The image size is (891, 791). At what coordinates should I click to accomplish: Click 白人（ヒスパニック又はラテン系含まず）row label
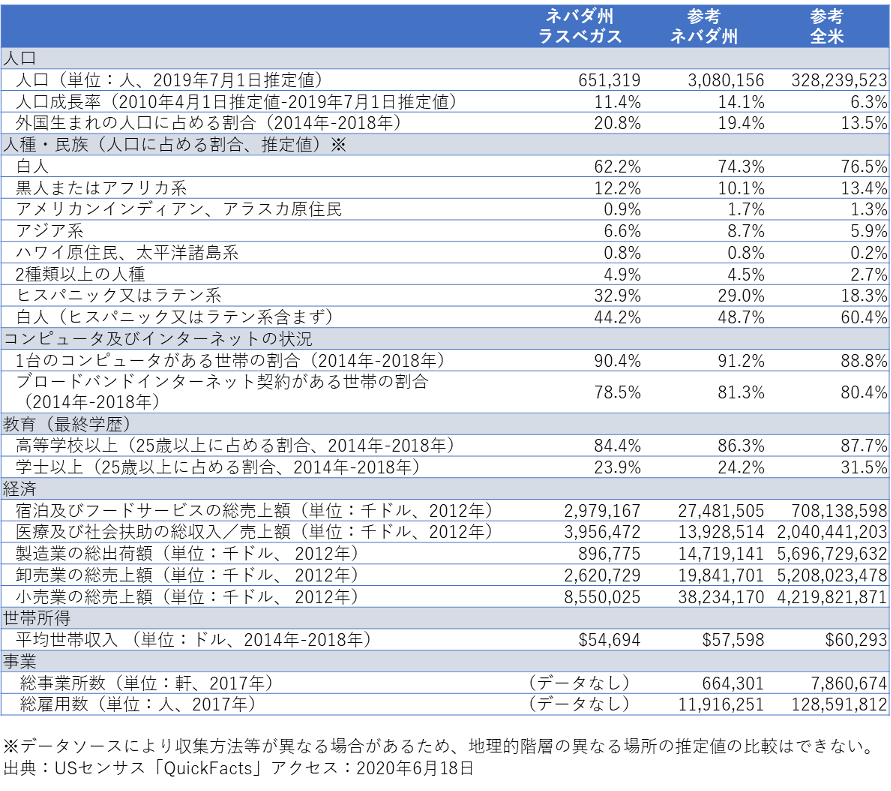pos(174,317)
